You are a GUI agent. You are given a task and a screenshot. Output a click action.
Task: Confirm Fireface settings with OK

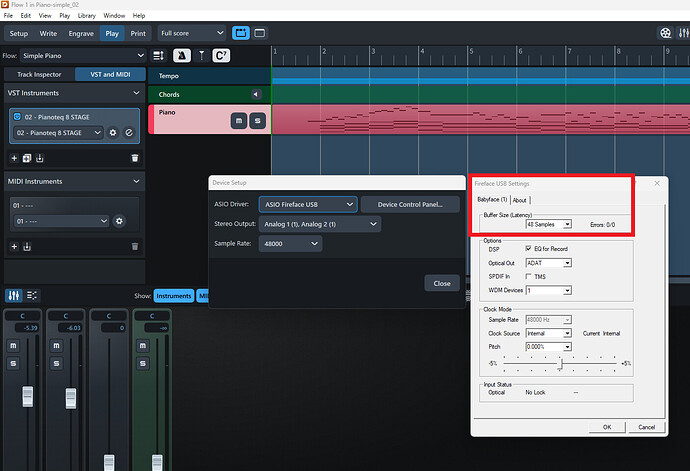[x=607, y=427]
